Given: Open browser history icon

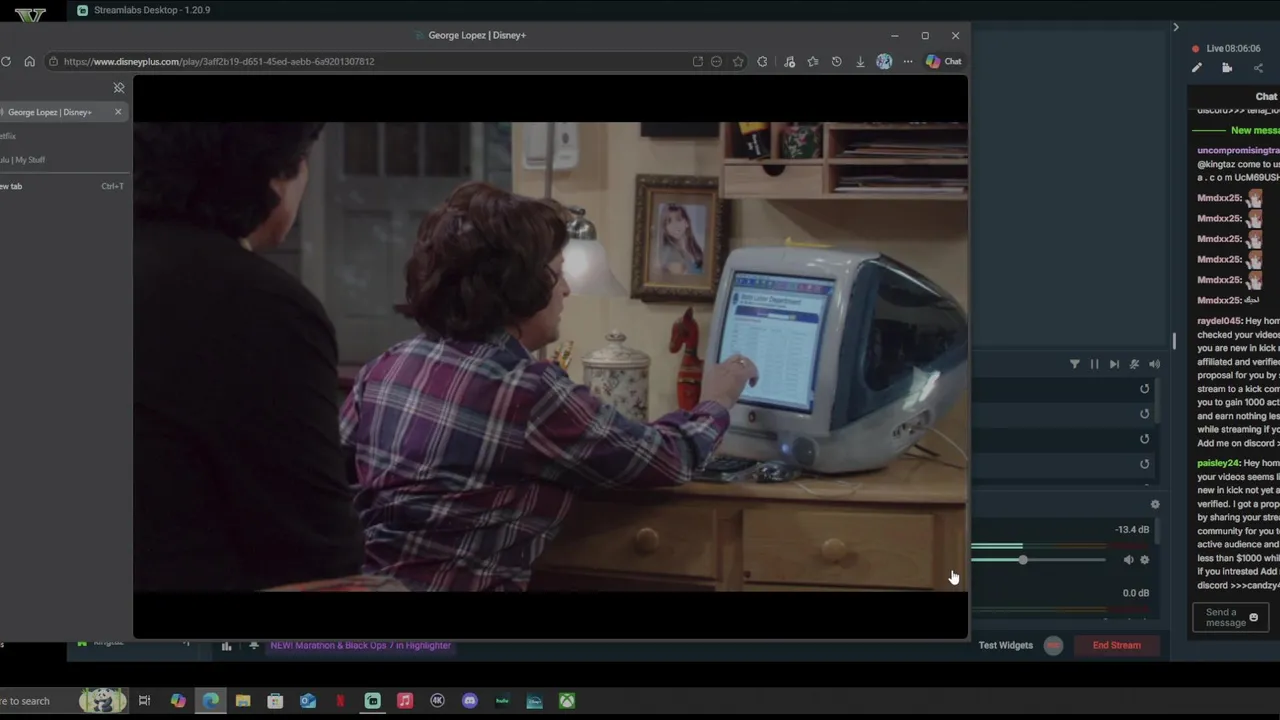Looking at the screenshot, I should click(x=836, y=61).
